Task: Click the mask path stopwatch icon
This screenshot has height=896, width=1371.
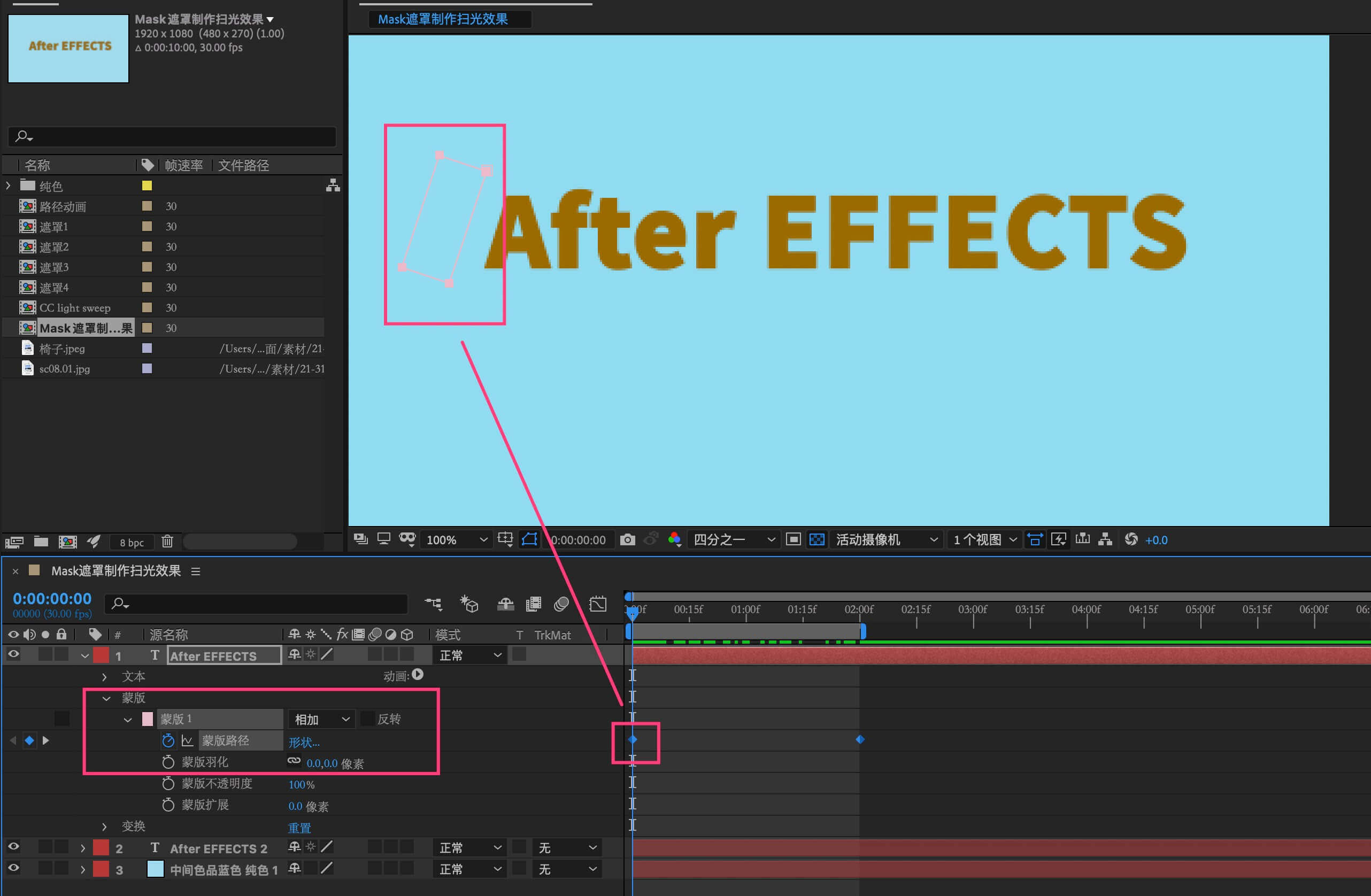Action: point(167,740)
